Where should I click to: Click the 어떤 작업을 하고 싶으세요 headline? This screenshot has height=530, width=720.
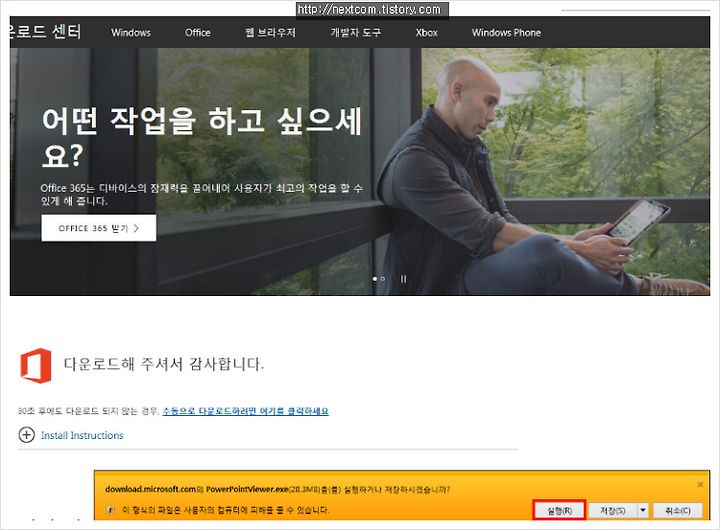click(x=202, y=137)
